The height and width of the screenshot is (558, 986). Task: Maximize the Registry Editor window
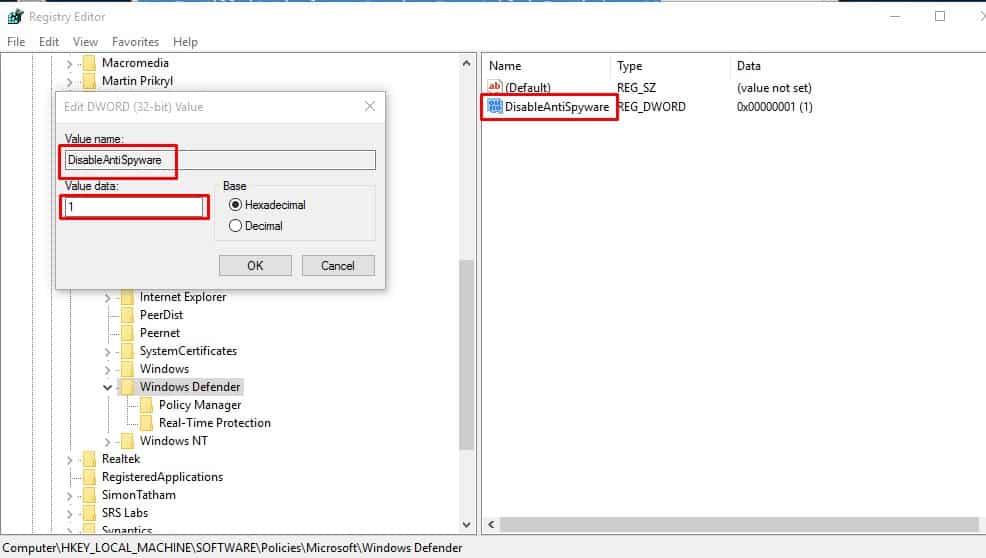tap(939, 16)
